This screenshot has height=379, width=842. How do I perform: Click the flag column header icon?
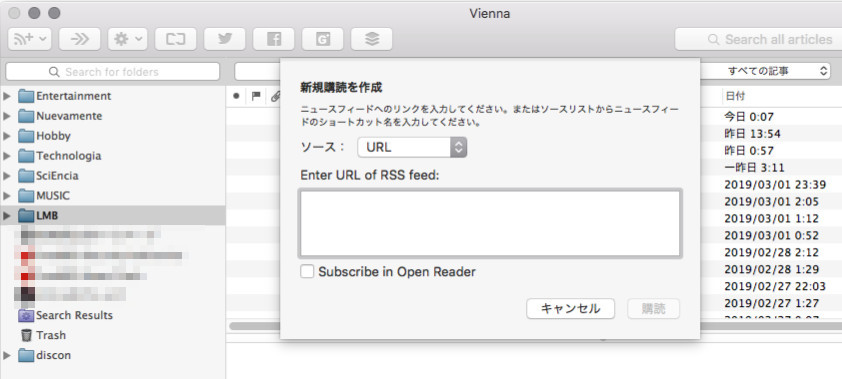click(x=256, y=96)
